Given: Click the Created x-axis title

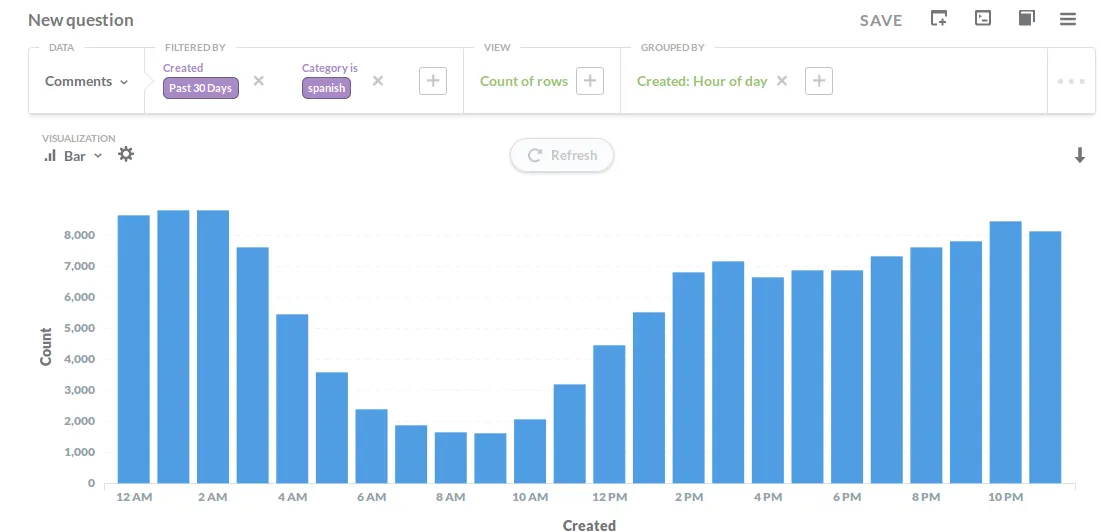Looking at the screenshot, I should (x=589, y=526).
